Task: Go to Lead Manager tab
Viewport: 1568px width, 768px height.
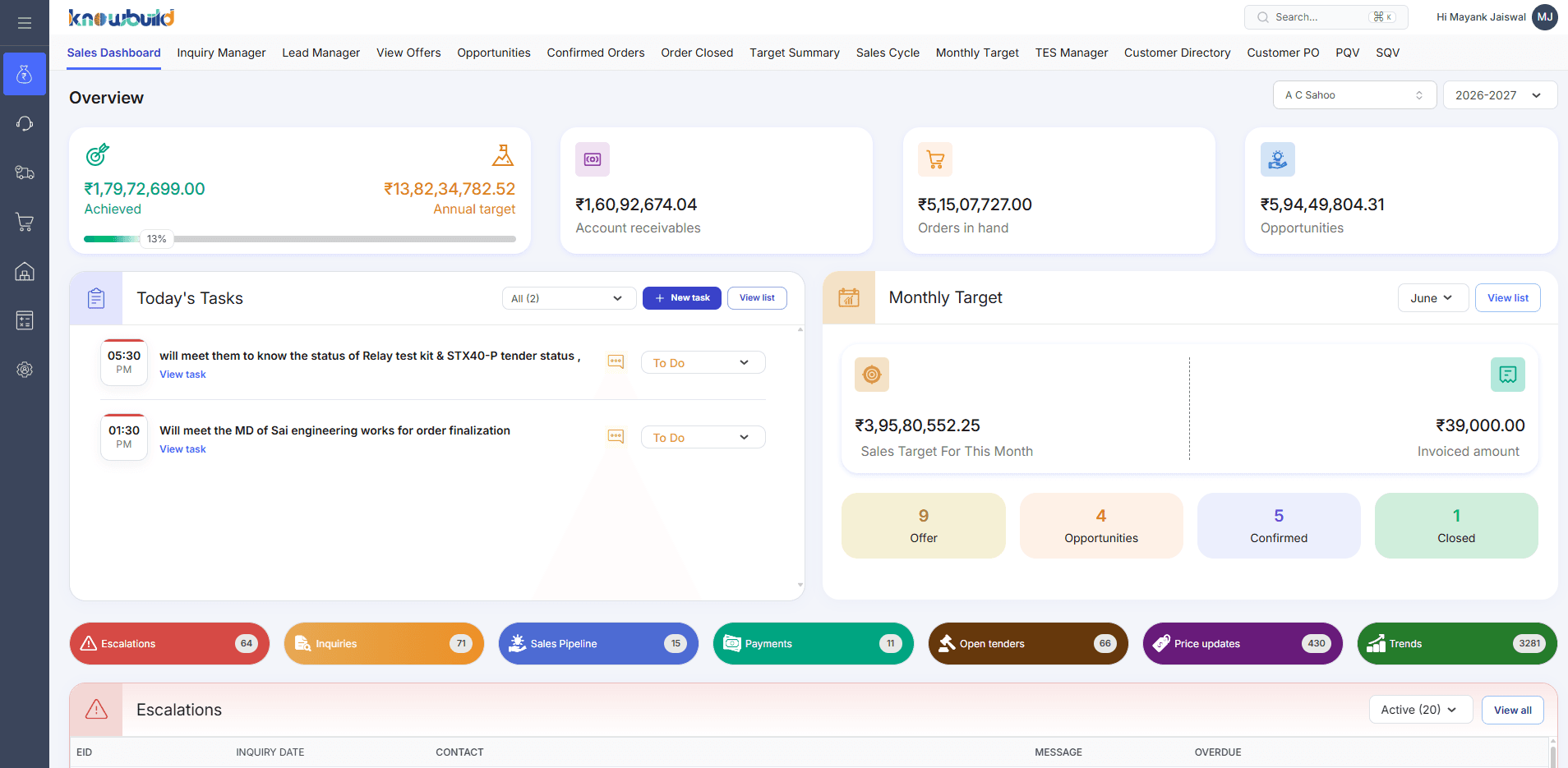Action: coord(321,53)
